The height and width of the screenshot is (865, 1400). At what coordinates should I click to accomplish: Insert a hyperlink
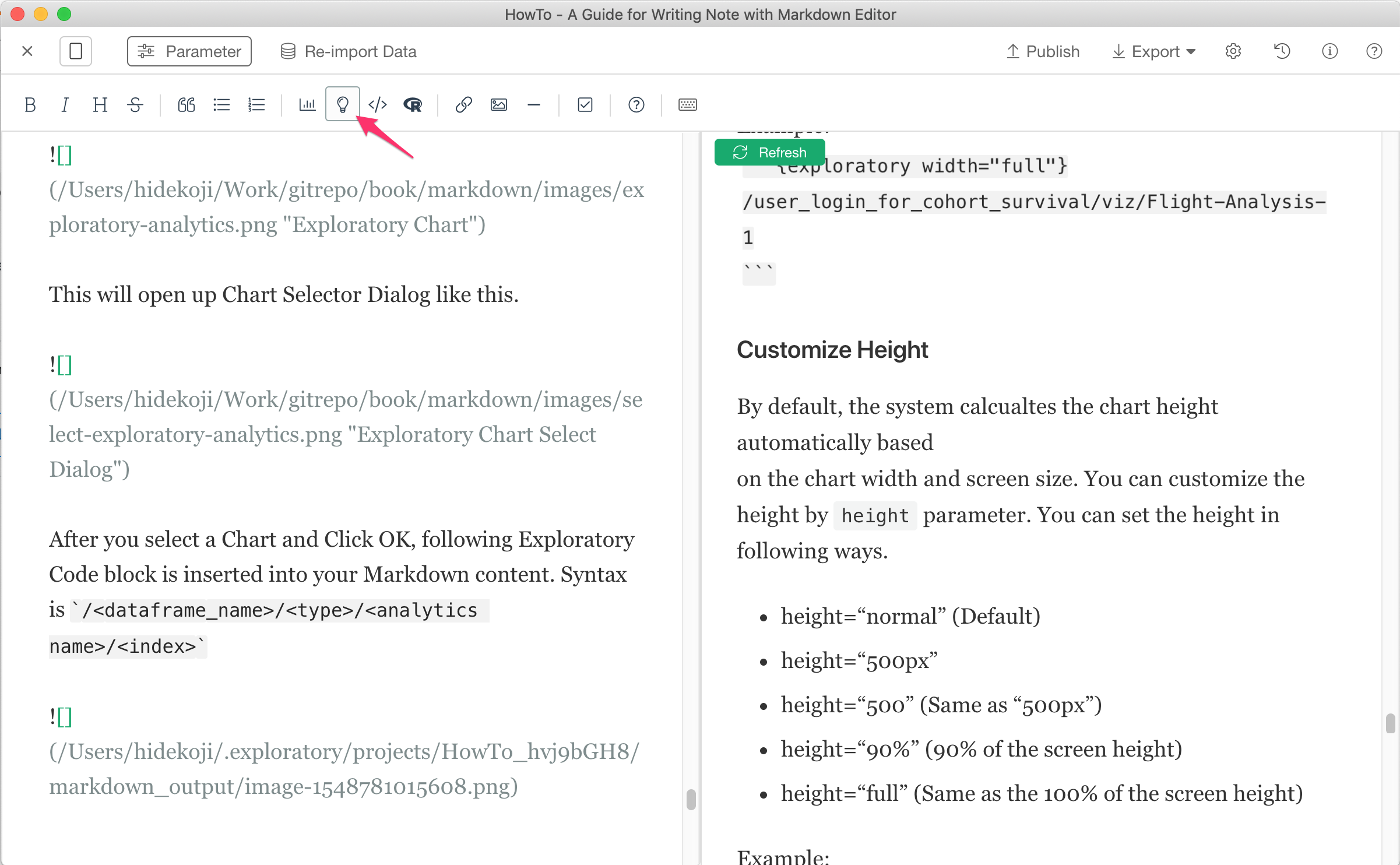tap(463, 105)
